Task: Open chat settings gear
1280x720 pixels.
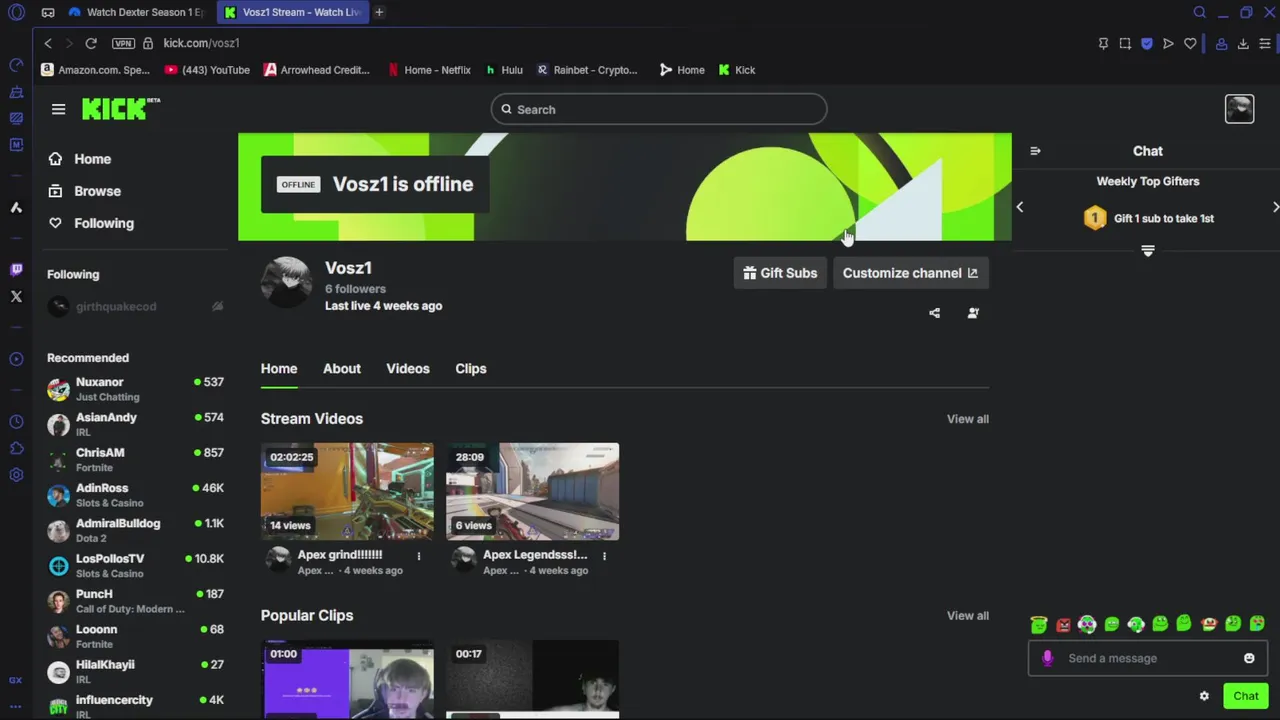Action: (1204, 696)
